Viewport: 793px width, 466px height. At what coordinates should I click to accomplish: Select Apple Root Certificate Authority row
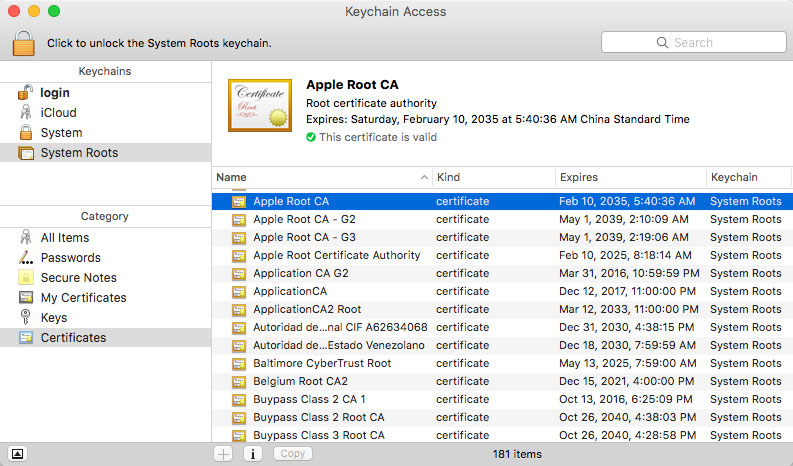[502, 255]
